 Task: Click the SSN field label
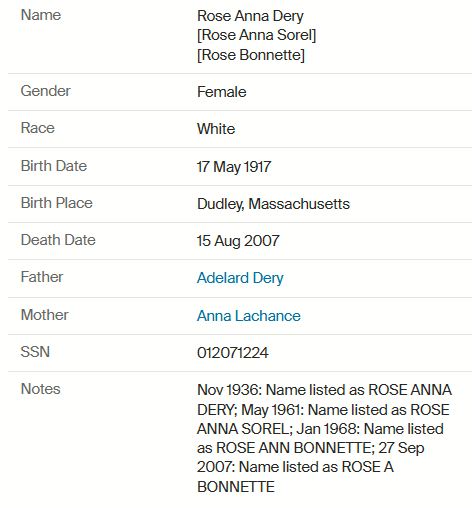pyautogui.click(x=35, y=352)
